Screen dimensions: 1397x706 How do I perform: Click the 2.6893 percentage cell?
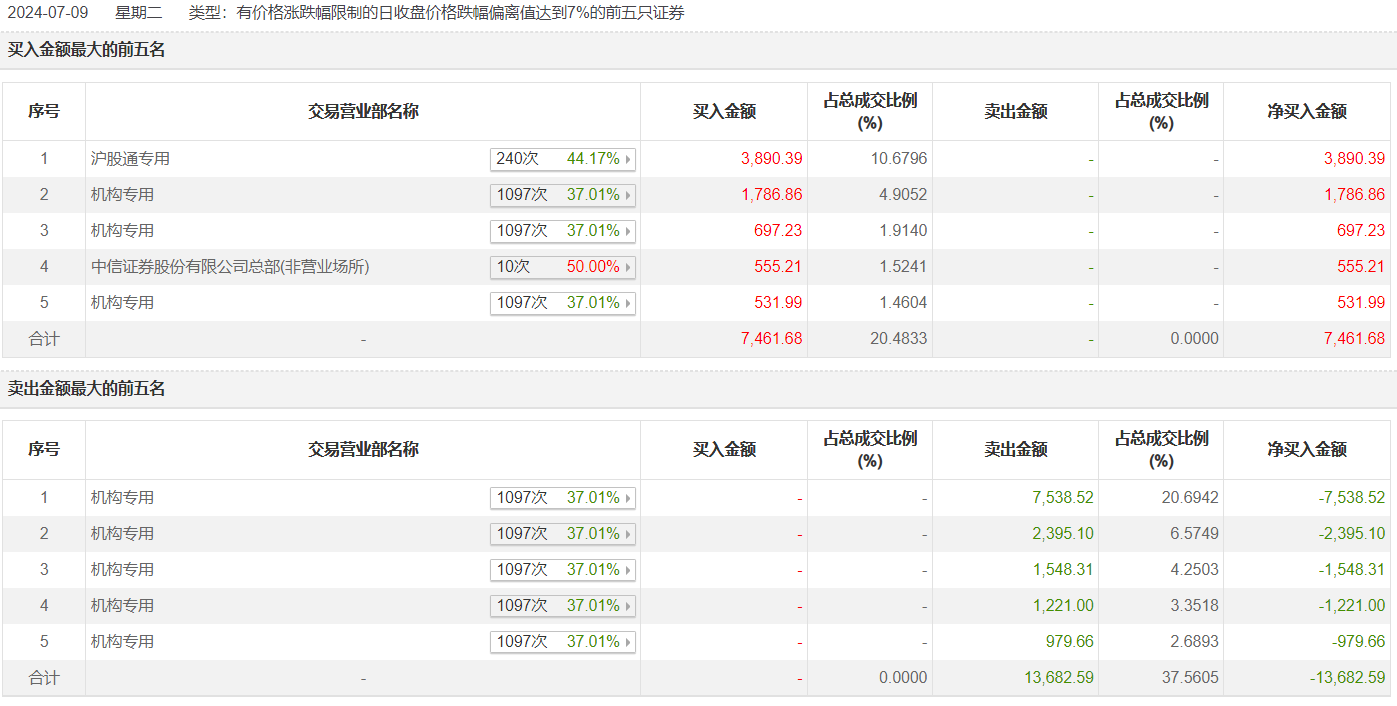click(1194, 642)
